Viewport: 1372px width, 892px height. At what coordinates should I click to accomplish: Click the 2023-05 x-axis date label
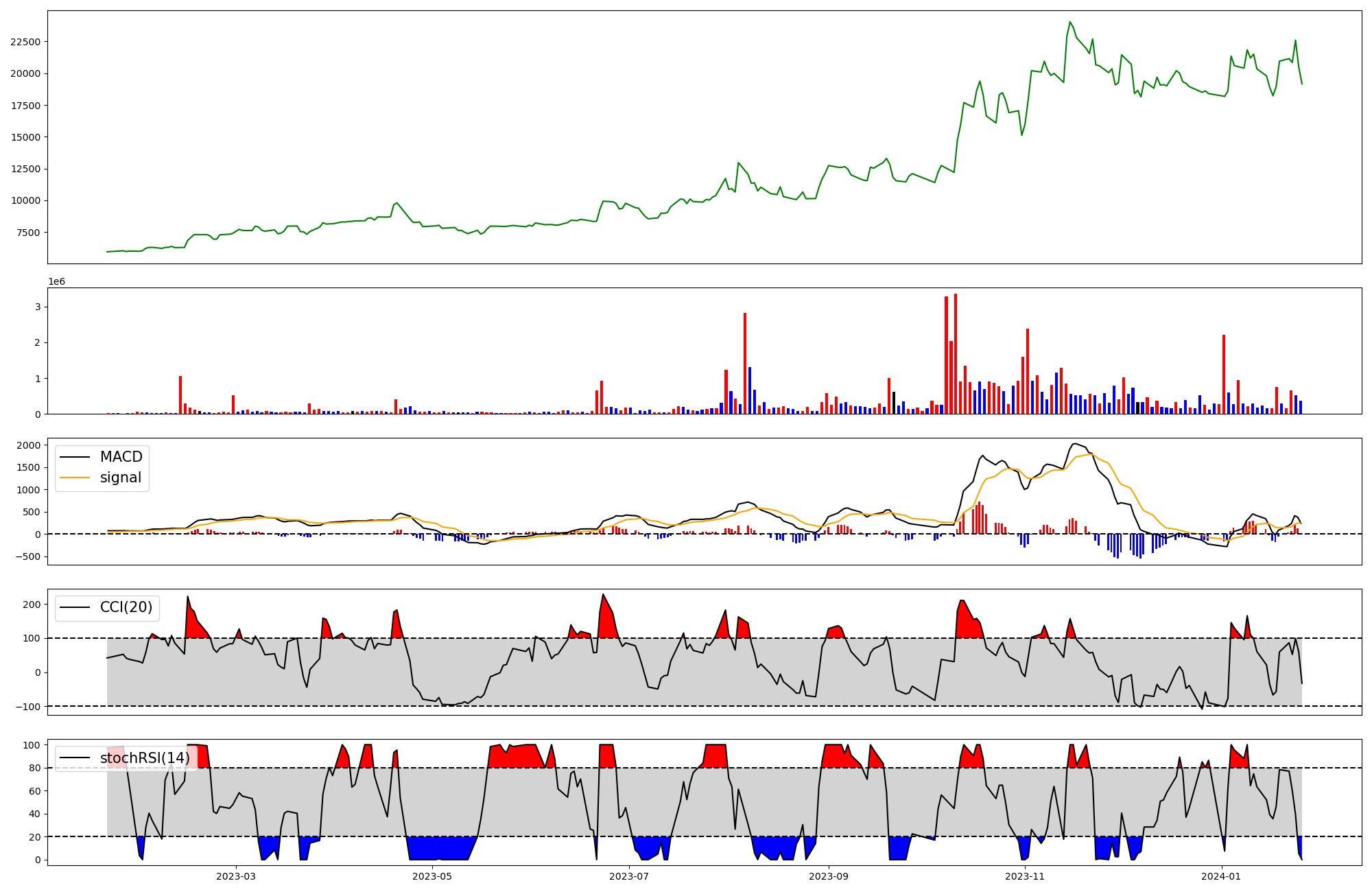(432, 876)
